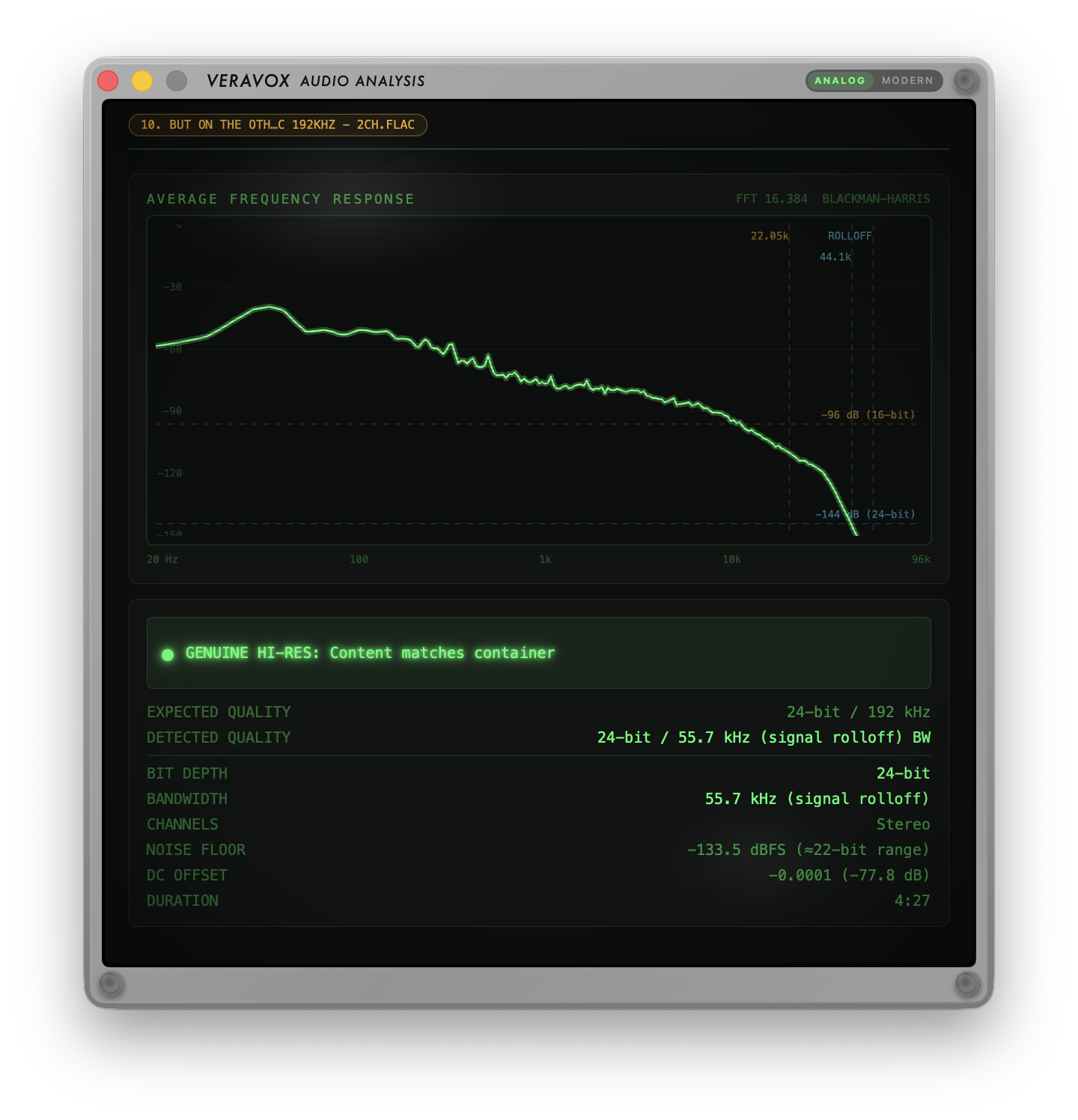Click the −144 dB (24-bit) threshold label
The image size is (1078, 1120).
coord(865,514)
